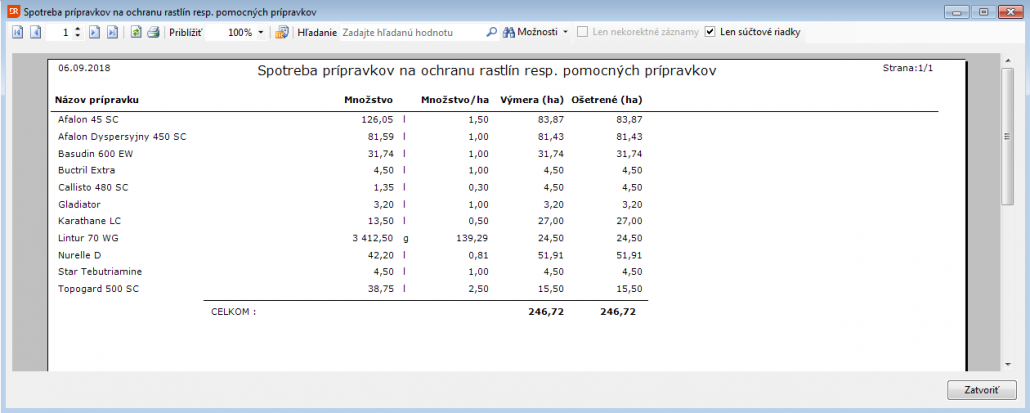
Task: Go to previous page of report
Action: click(35, 32)
